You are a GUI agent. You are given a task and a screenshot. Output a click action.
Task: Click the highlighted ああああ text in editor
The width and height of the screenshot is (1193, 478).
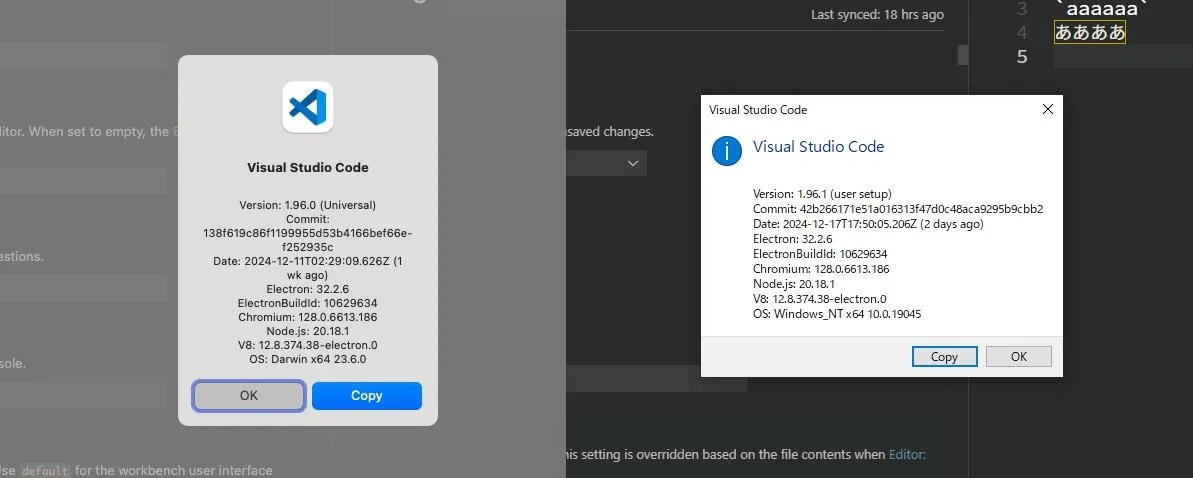pos(1090,32)
